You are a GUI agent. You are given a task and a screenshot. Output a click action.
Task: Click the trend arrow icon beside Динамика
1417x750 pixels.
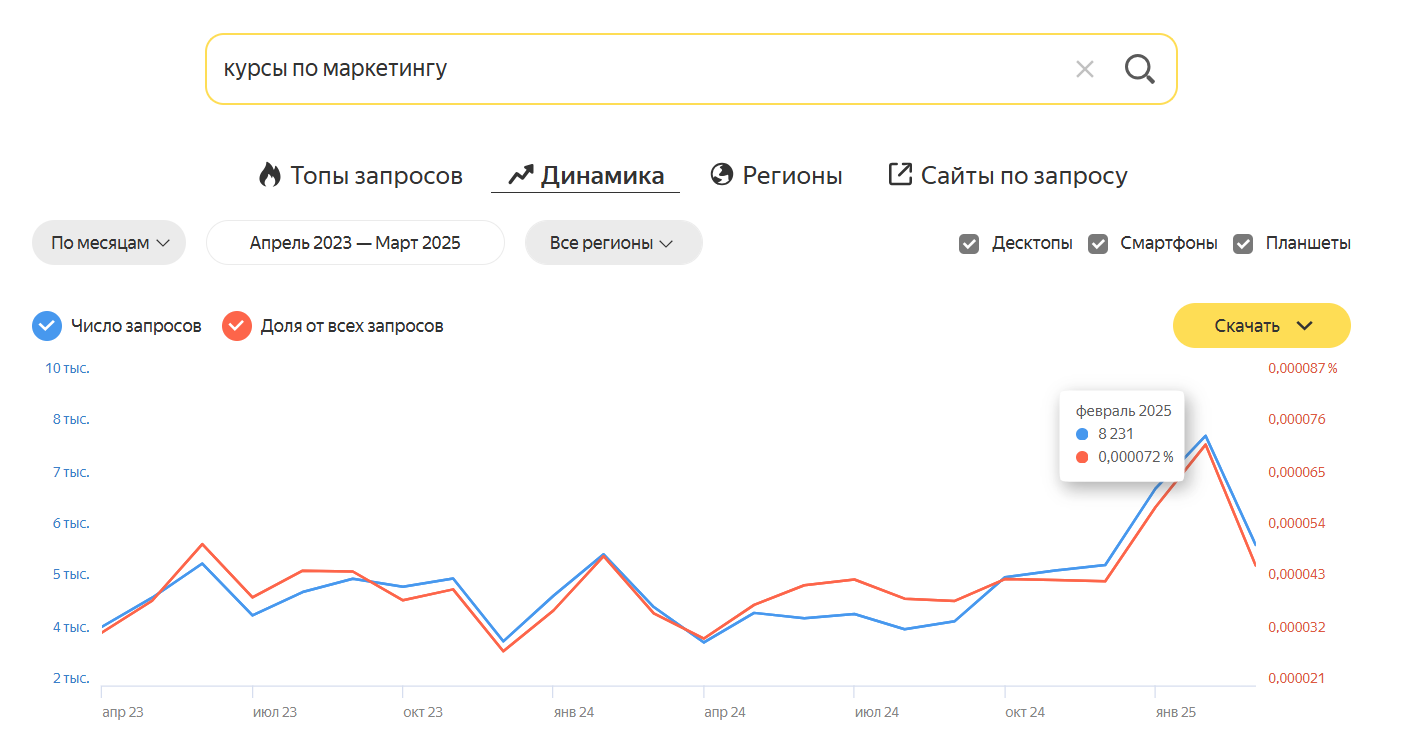(521, 176)
